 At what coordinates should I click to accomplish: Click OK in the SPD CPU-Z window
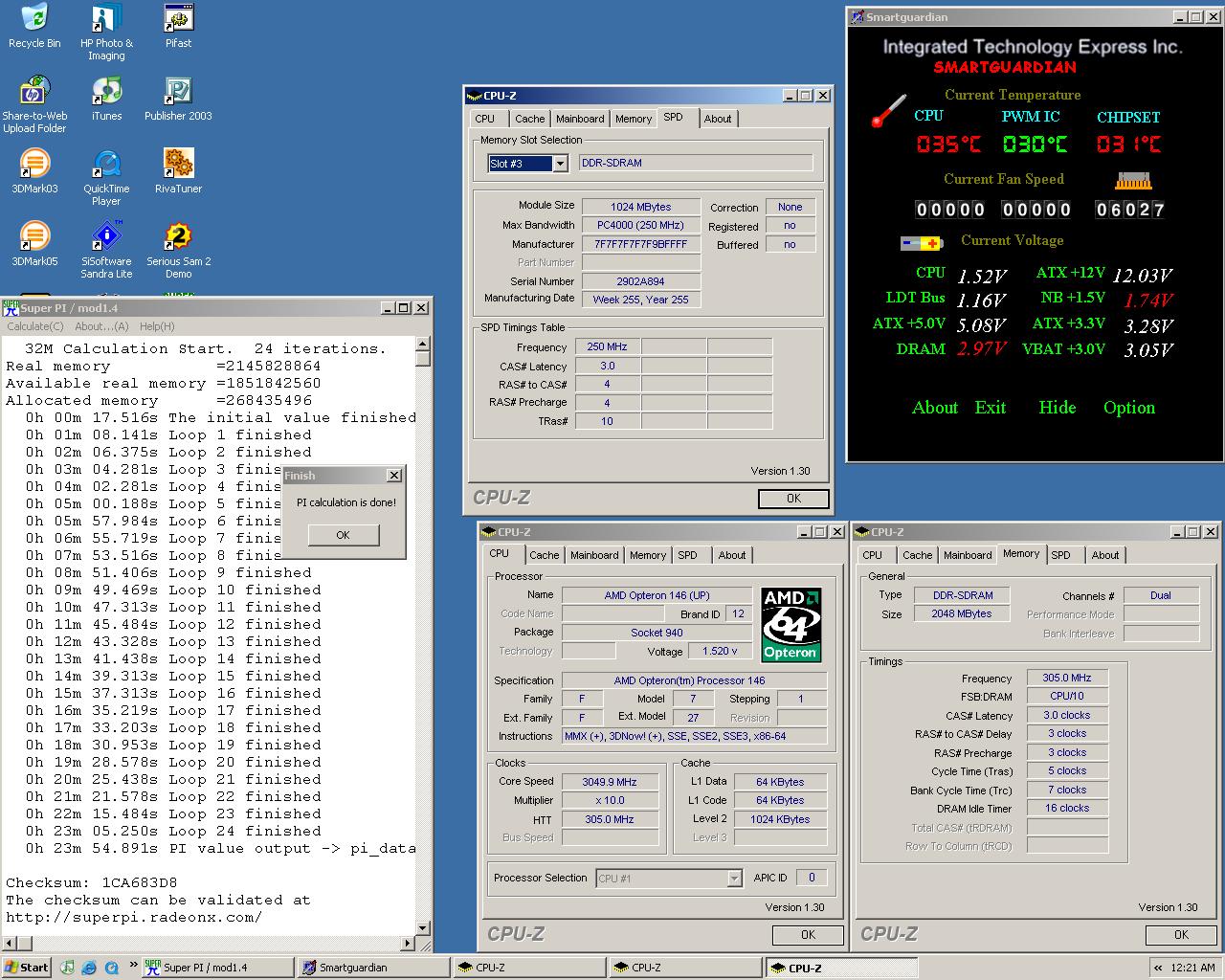click(x=793, y=499)
